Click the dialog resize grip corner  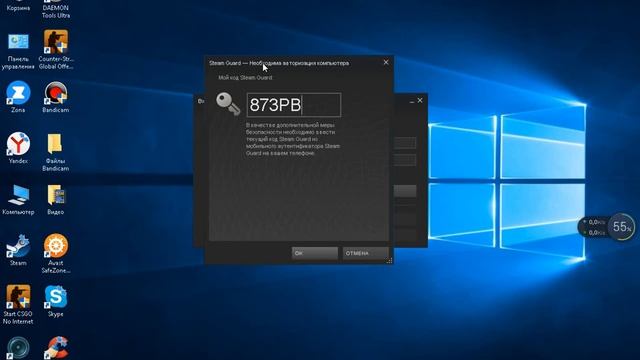(389, 260)
